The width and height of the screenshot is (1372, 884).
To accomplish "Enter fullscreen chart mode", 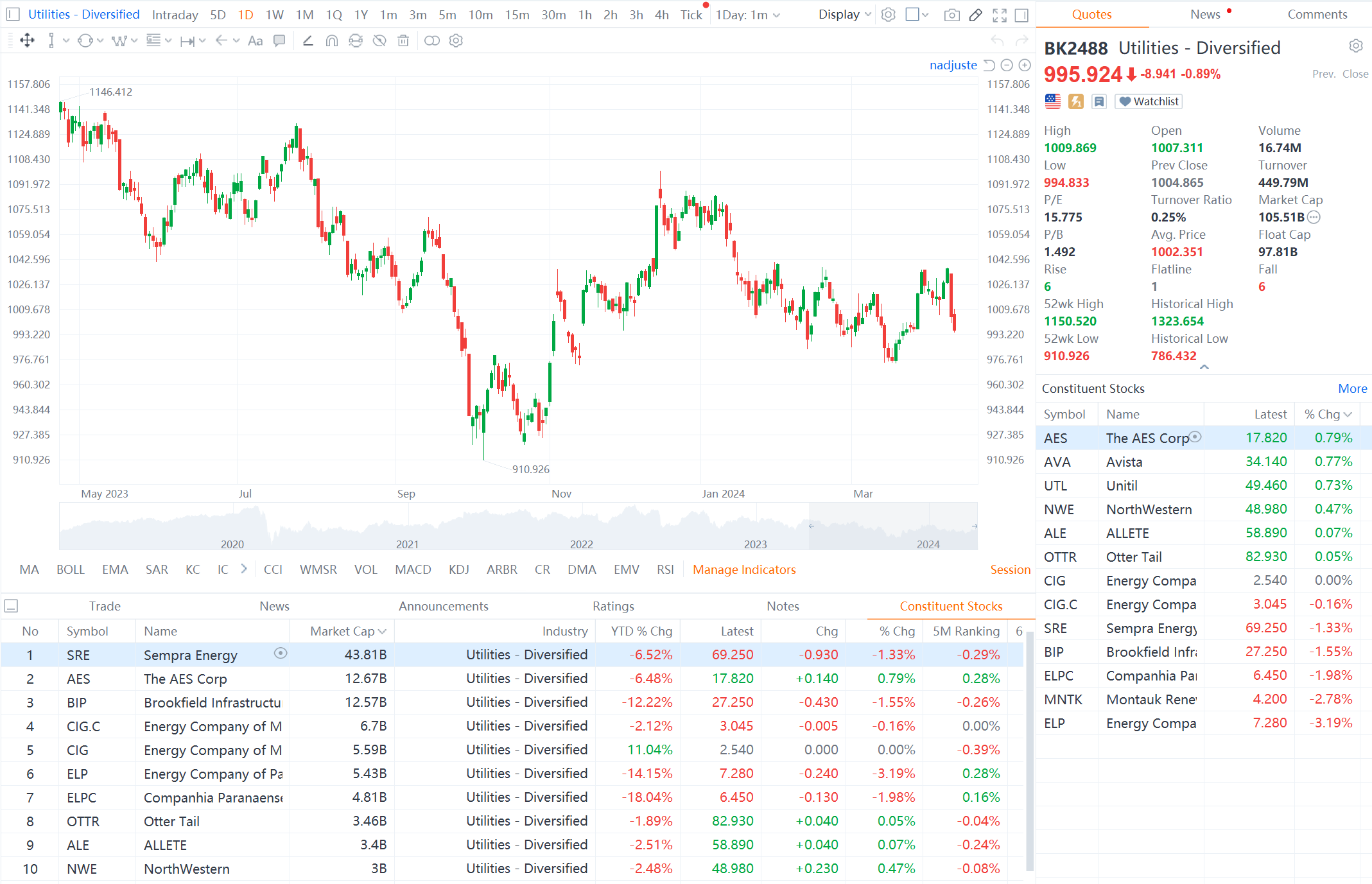I will click(x=1000, y=15).
